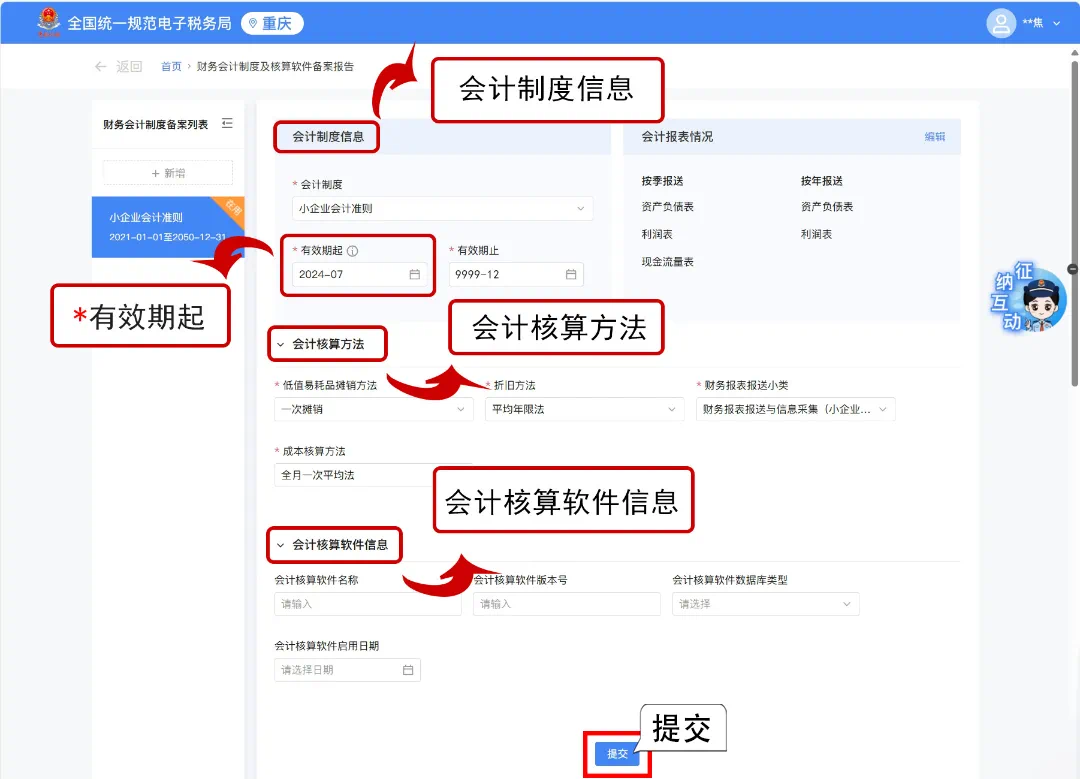Click the info icon beside 有效期起

pyautogui.click(x=353, y=251)
